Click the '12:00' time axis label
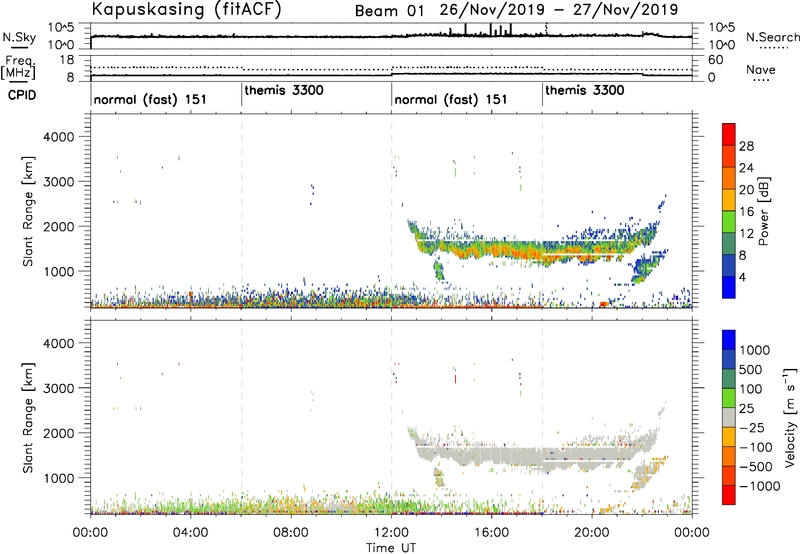This screenshot has height=554, width=800. pos(391,533)
